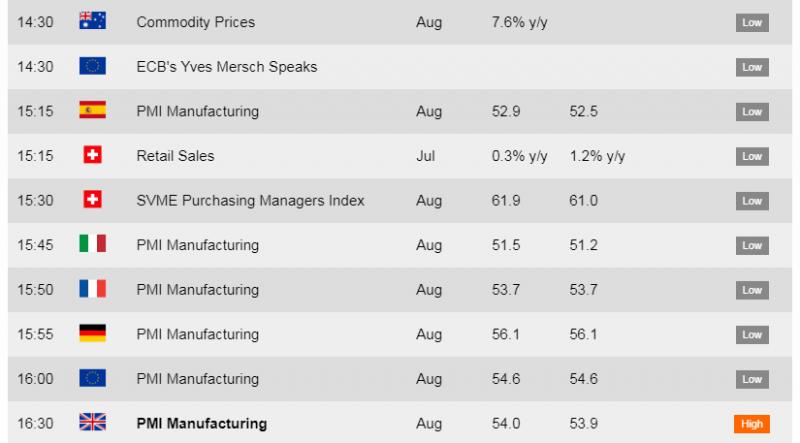Screen dimensions: 800x443
Task: Open the Commodity Prices event
Action: pyautogui.click(x=195, y=22)
